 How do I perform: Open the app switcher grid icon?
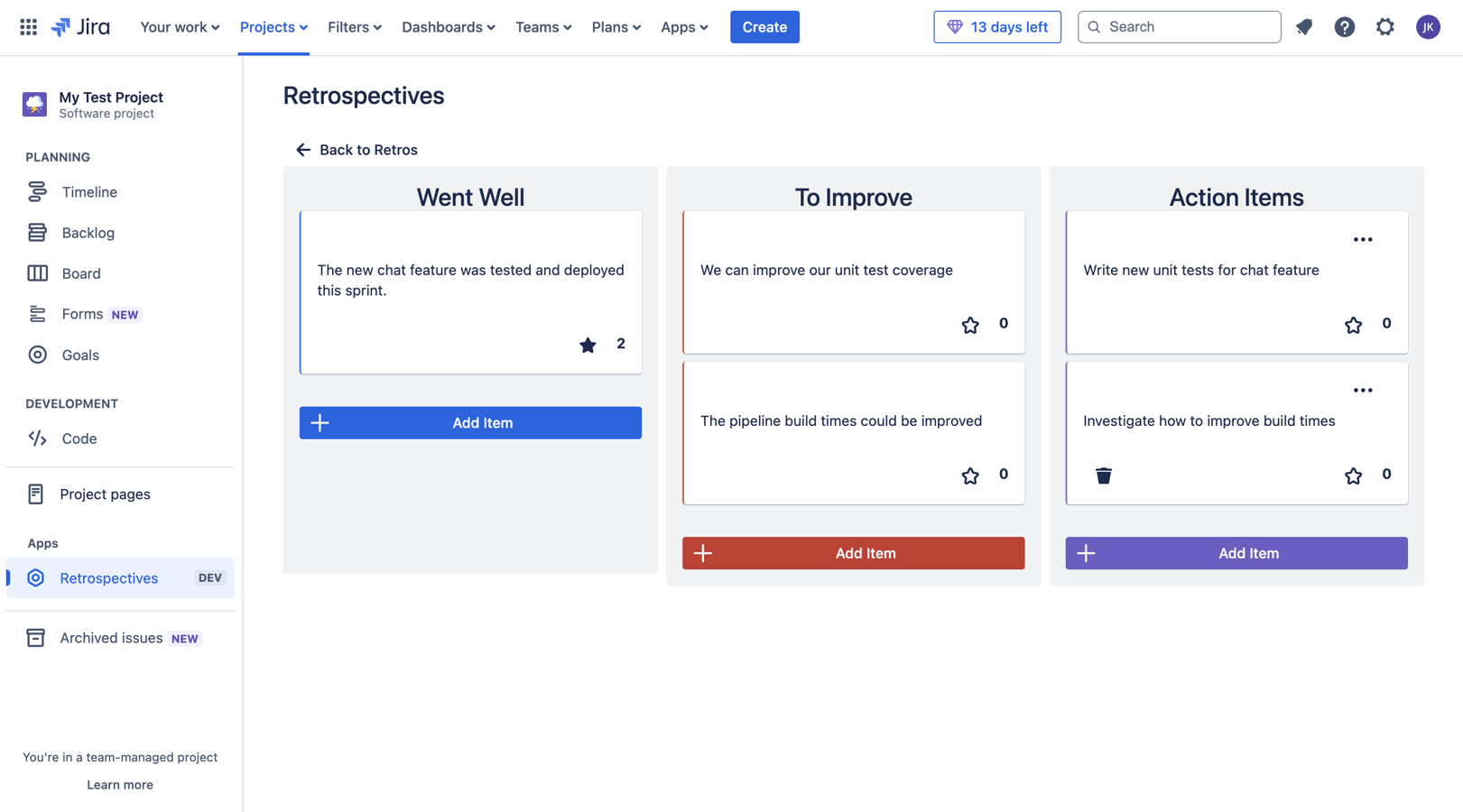point(28,27)
